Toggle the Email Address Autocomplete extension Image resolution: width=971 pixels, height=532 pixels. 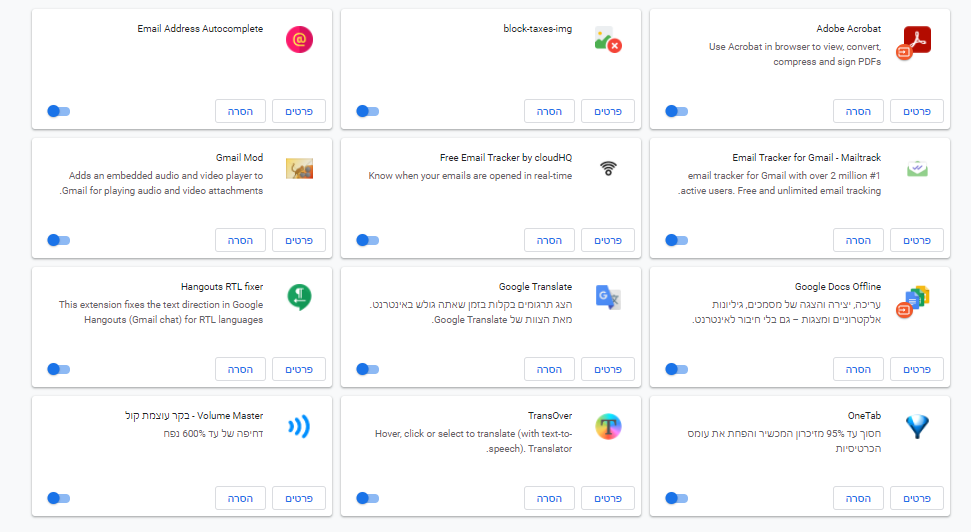(x=59, y=111)
